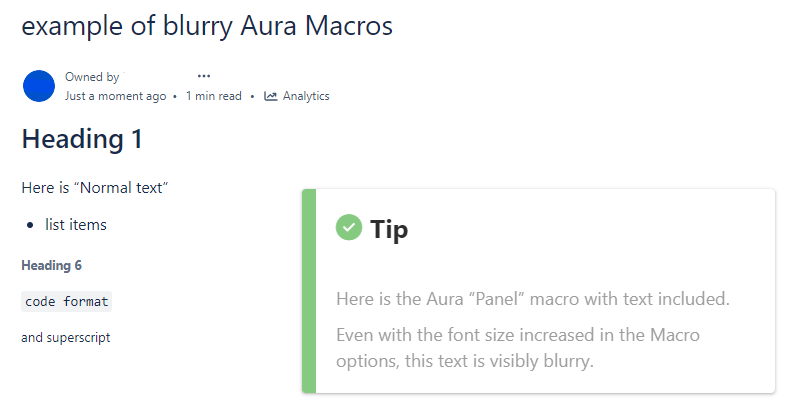Click the 'and superscript' text
This screenshot has width=792, height=408.
tap(66, 337)
